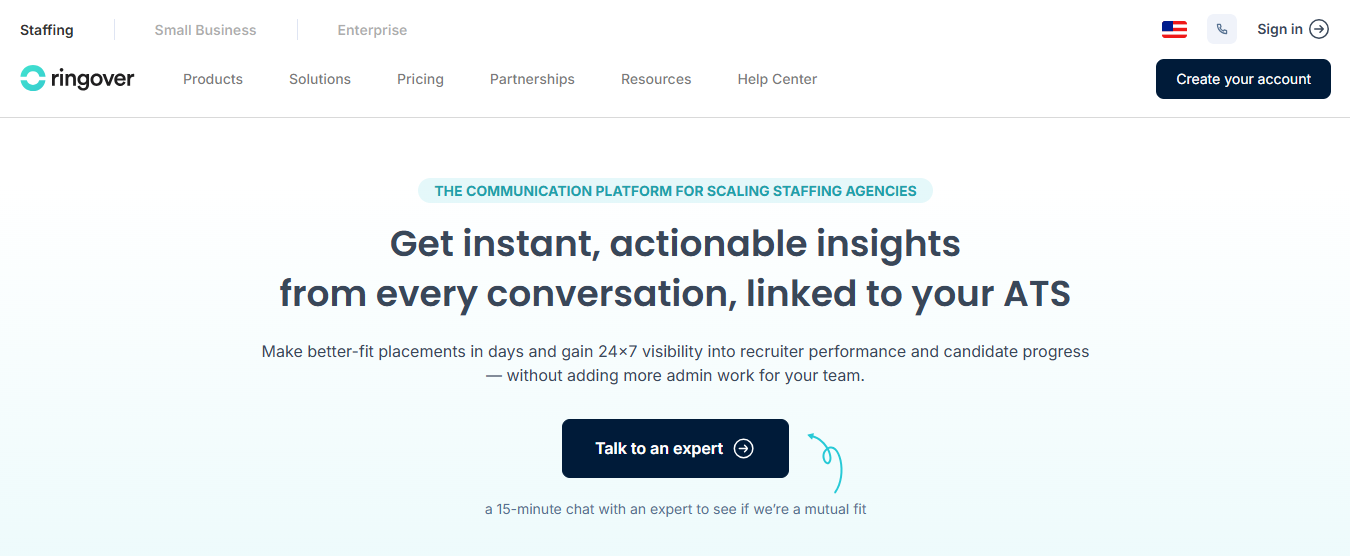Click the ringover wordmark text
This screenshot has height=556, width=1350.
[92, 79]
